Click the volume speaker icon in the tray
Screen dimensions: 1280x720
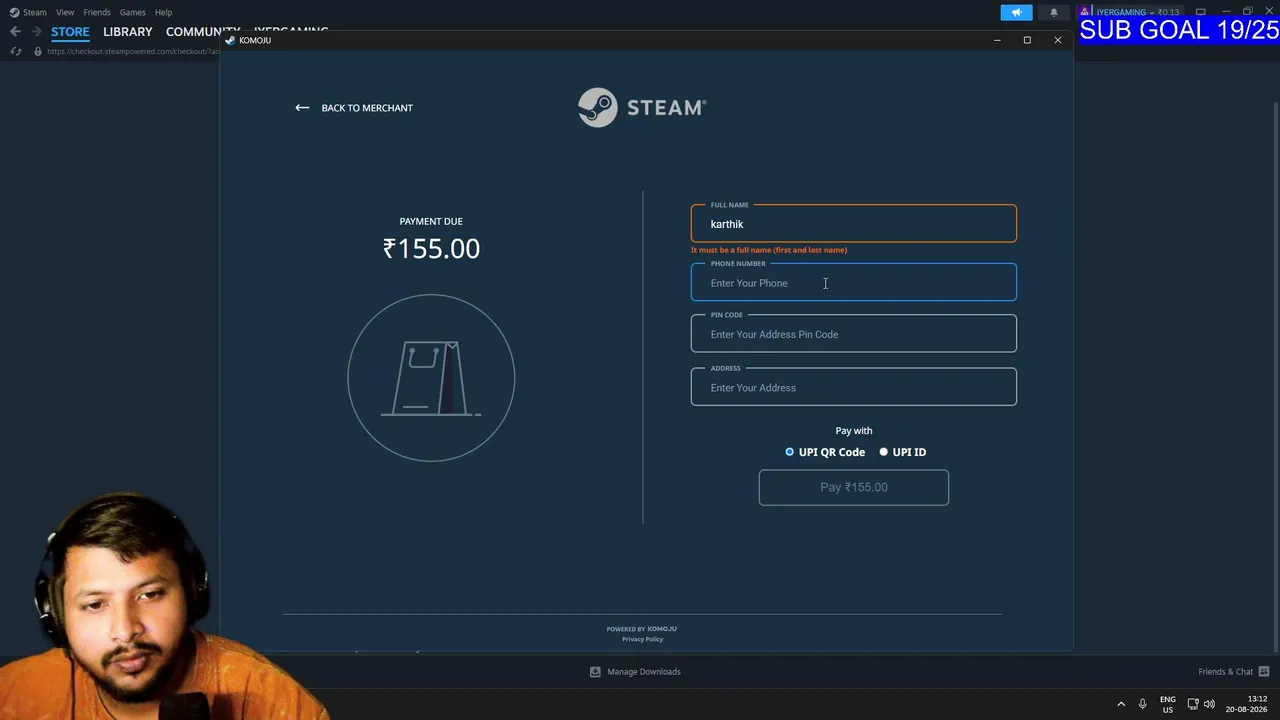pos(1209,704)
